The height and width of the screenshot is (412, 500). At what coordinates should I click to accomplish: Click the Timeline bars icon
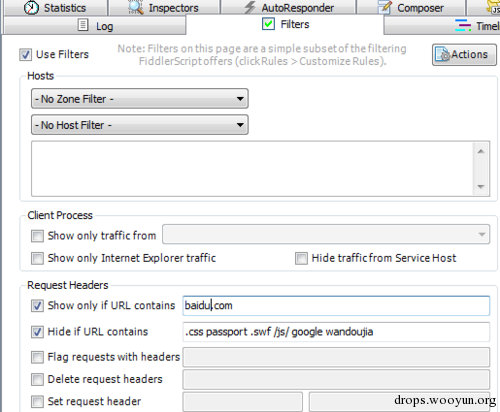463,25
